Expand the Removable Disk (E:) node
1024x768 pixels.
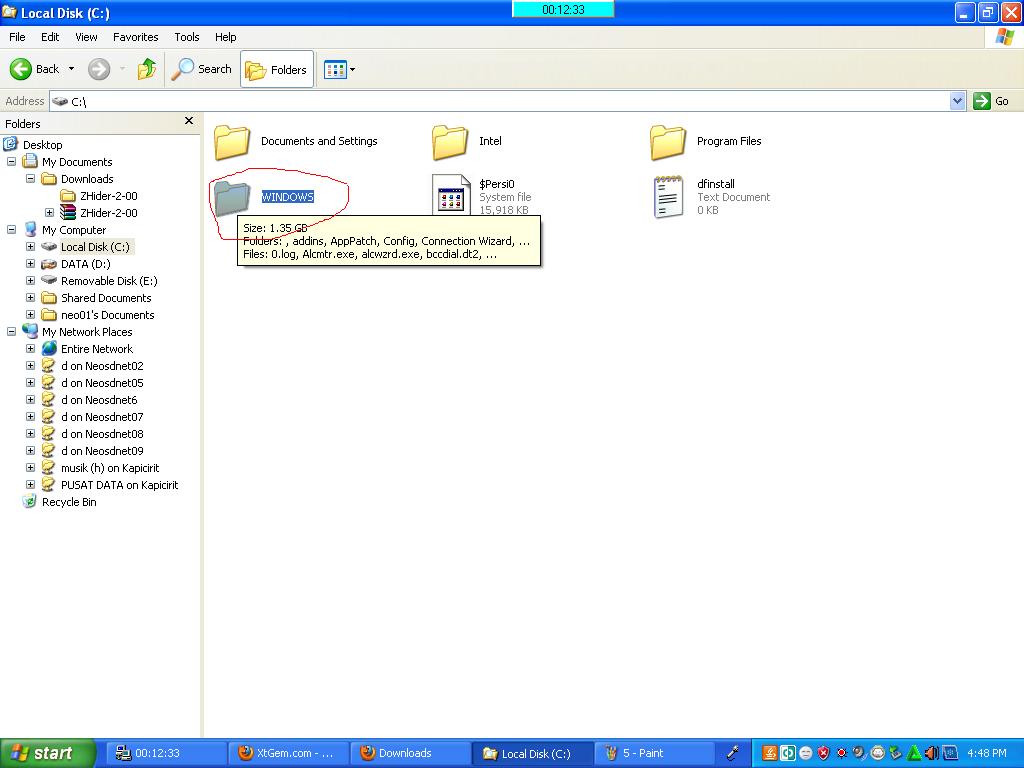(30, 280)
